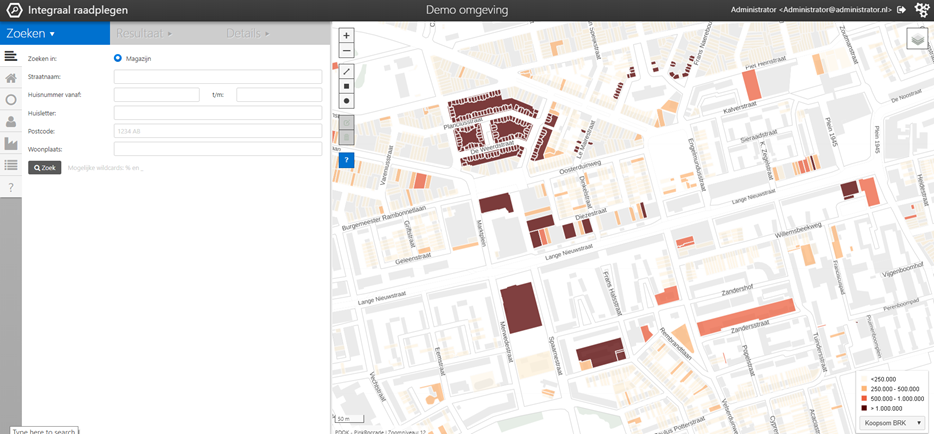
Task: Expand the Zoeken tab dropdown arrow
Action: tap(52, 34)
